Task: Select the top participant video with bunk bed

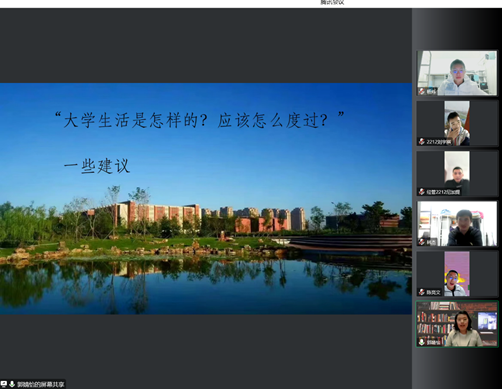Action: coord(457,73)
